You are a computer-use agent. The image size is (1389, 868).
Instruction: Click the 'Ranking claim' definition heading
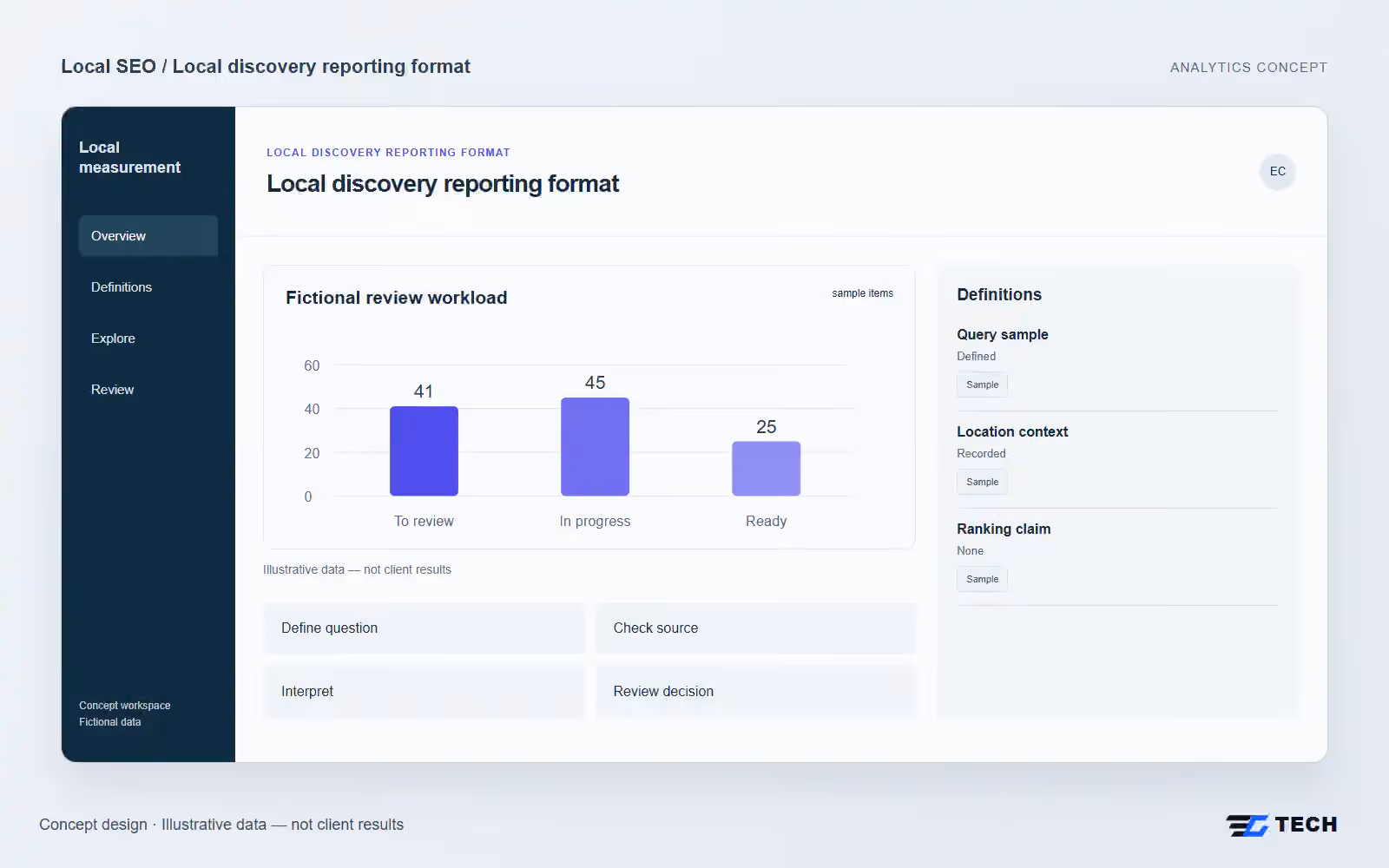tap(1004, 529)
